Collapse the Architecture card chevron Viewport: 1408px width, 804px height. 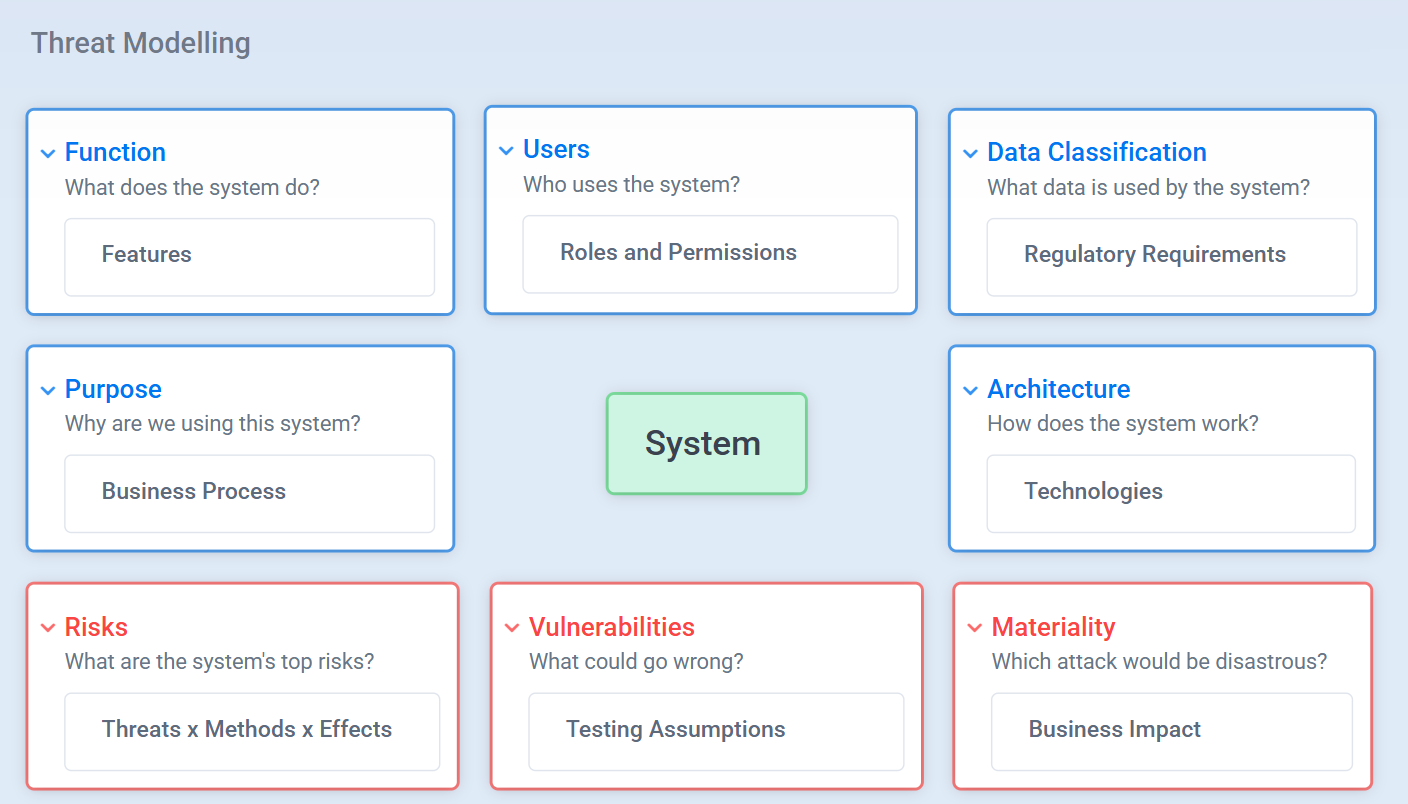[970, 390]
